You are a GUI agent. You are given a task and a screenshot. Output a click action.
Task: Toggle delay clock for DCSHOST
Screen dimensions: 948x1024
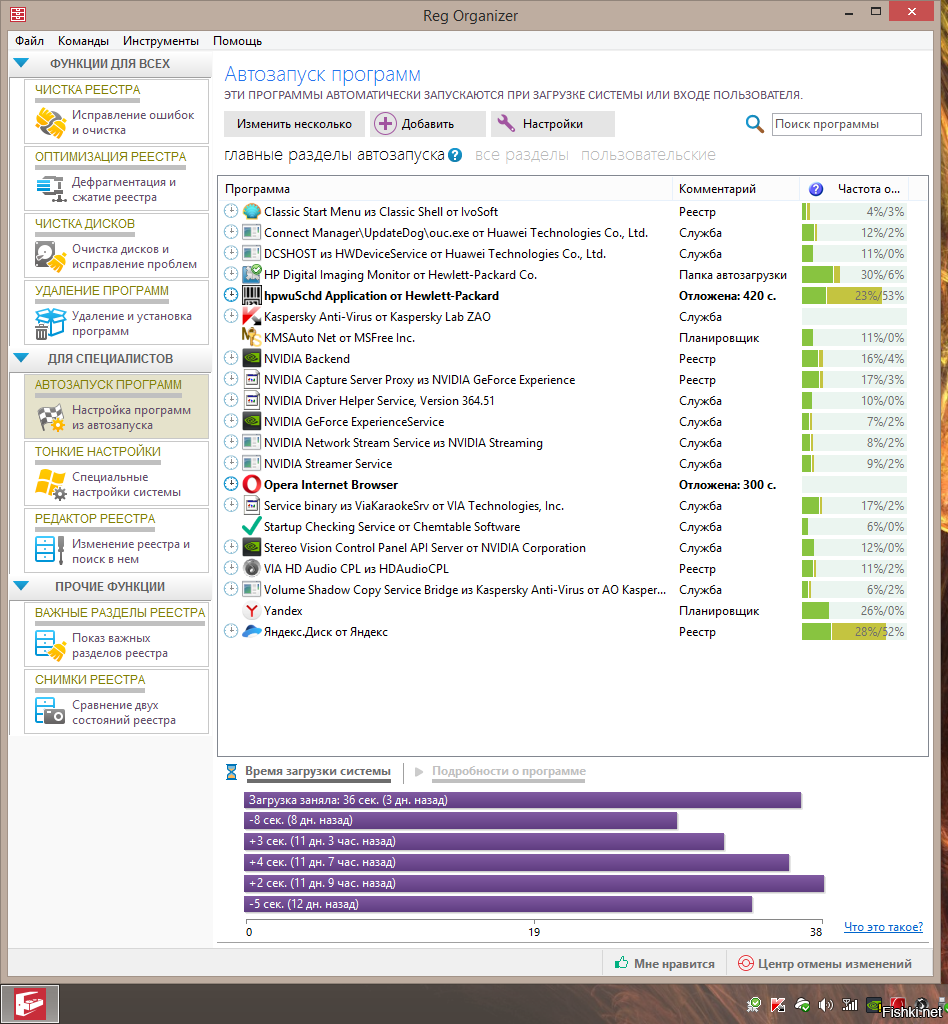[230, 253]
